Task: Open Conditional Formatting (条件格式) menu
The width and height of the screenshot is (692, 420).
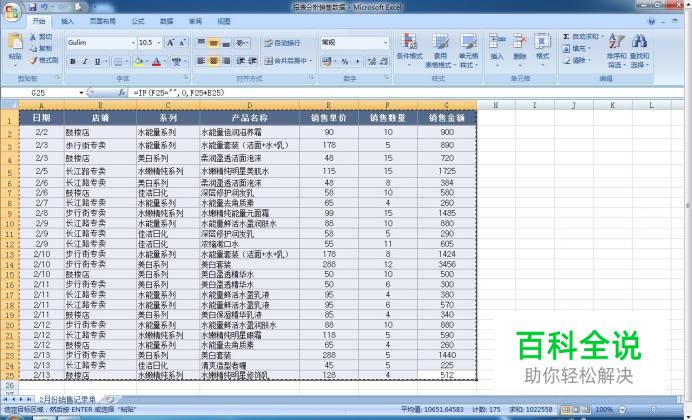Action: pos(409,51)
